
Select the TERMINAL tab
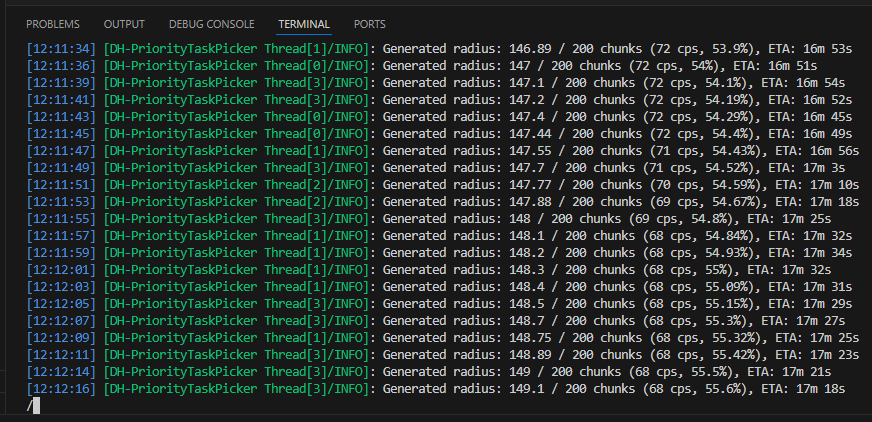[304, 24]
